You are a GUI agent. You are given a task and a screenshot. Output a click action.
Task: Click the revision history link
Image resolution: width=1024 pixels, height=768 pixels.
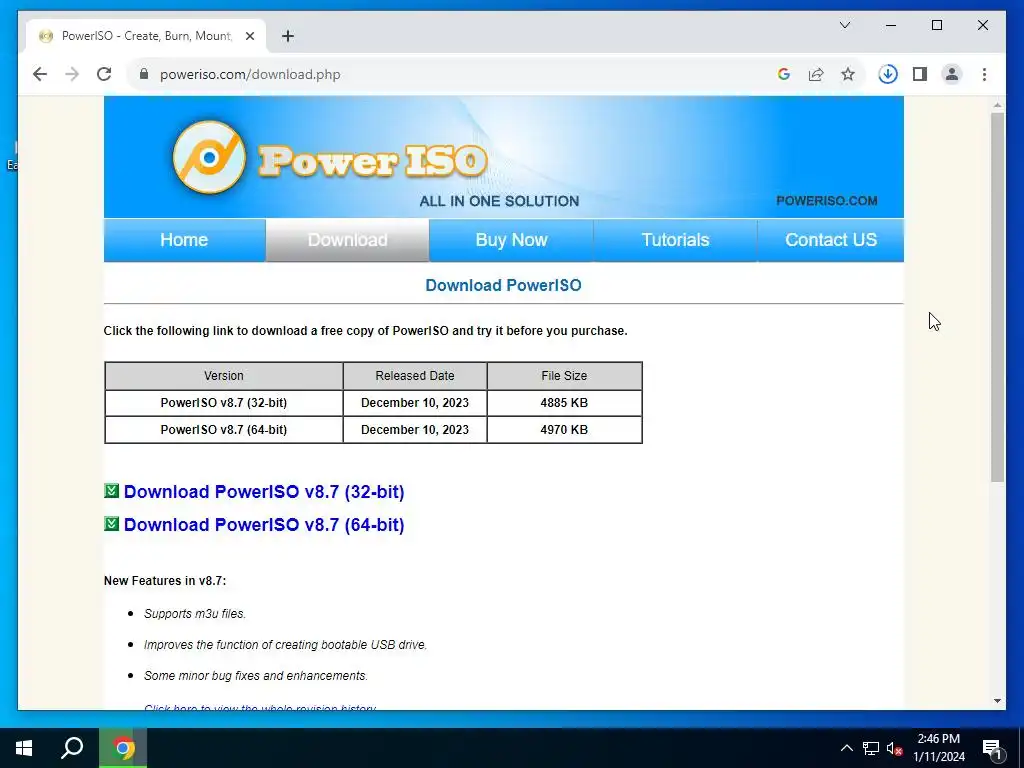tap(260, 708)
